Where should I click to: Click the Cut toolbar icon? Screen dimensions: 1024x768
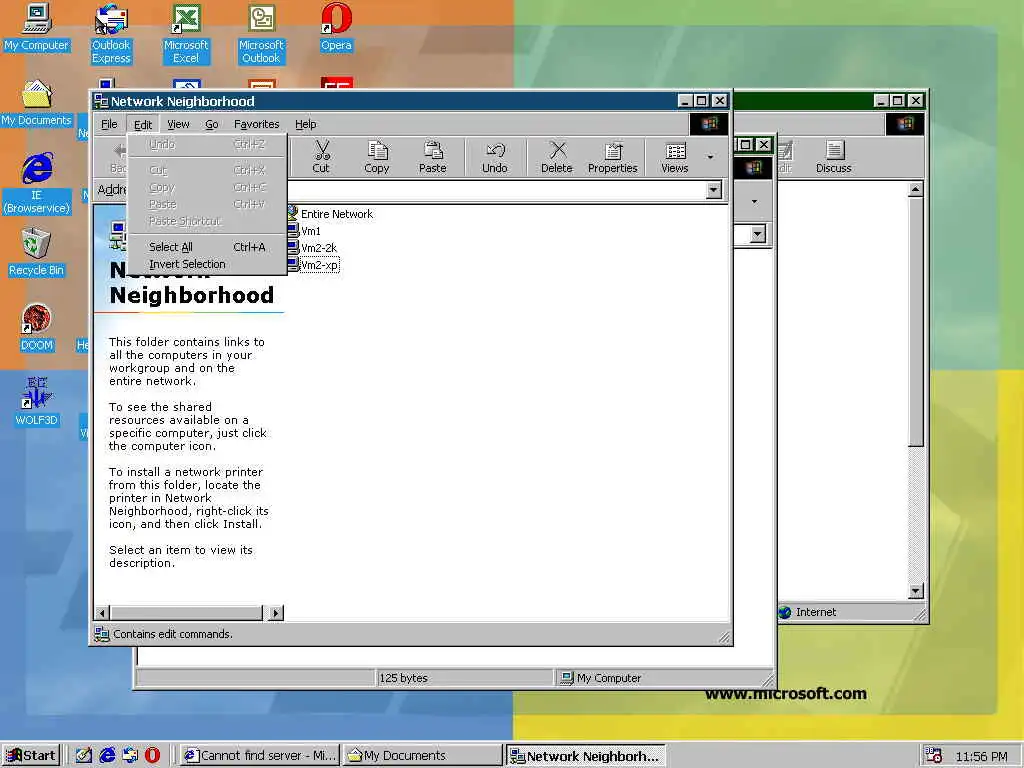(x=321, y=157)
